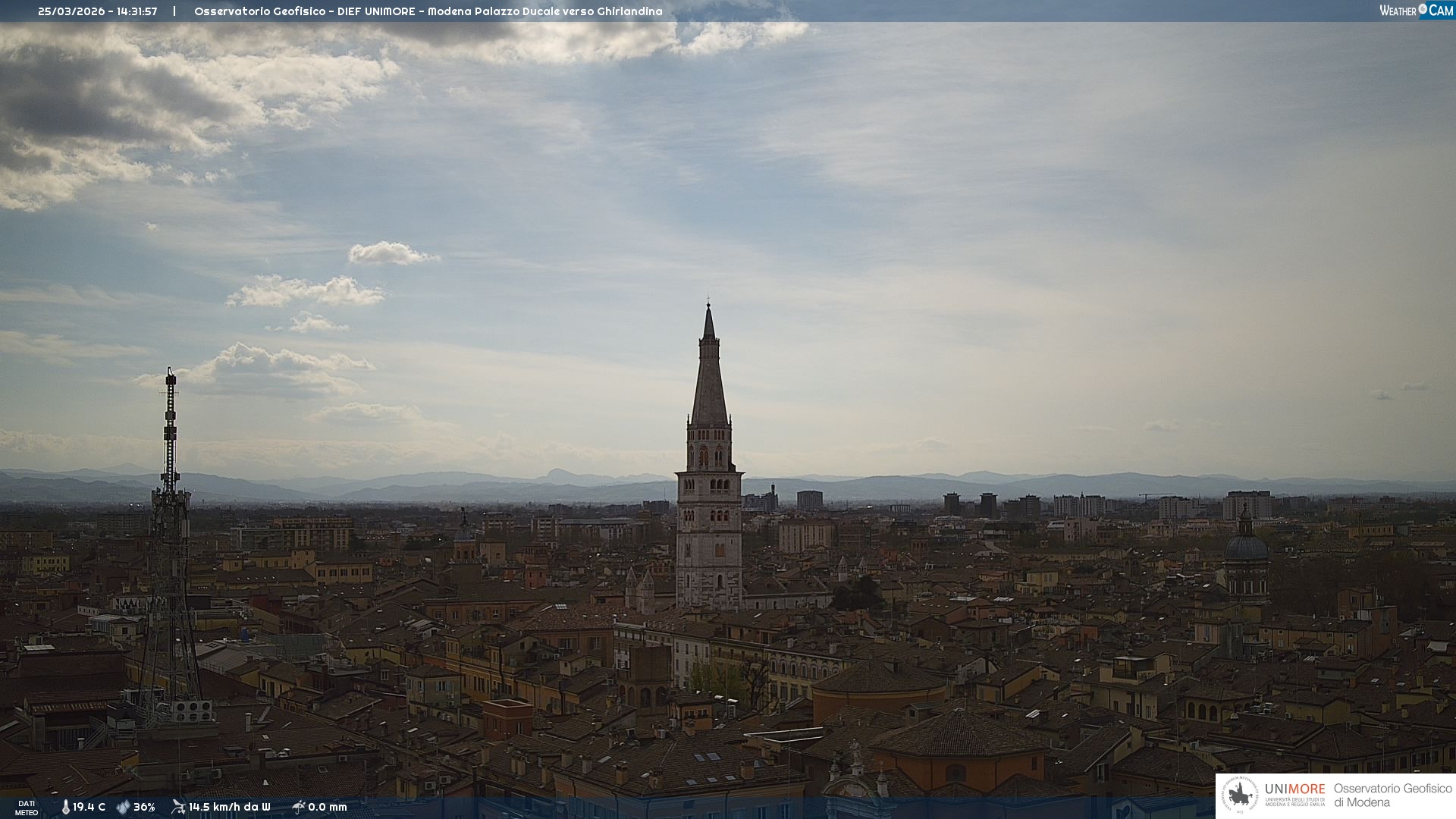Click the church dome on the right

(x=1246, y=548)
